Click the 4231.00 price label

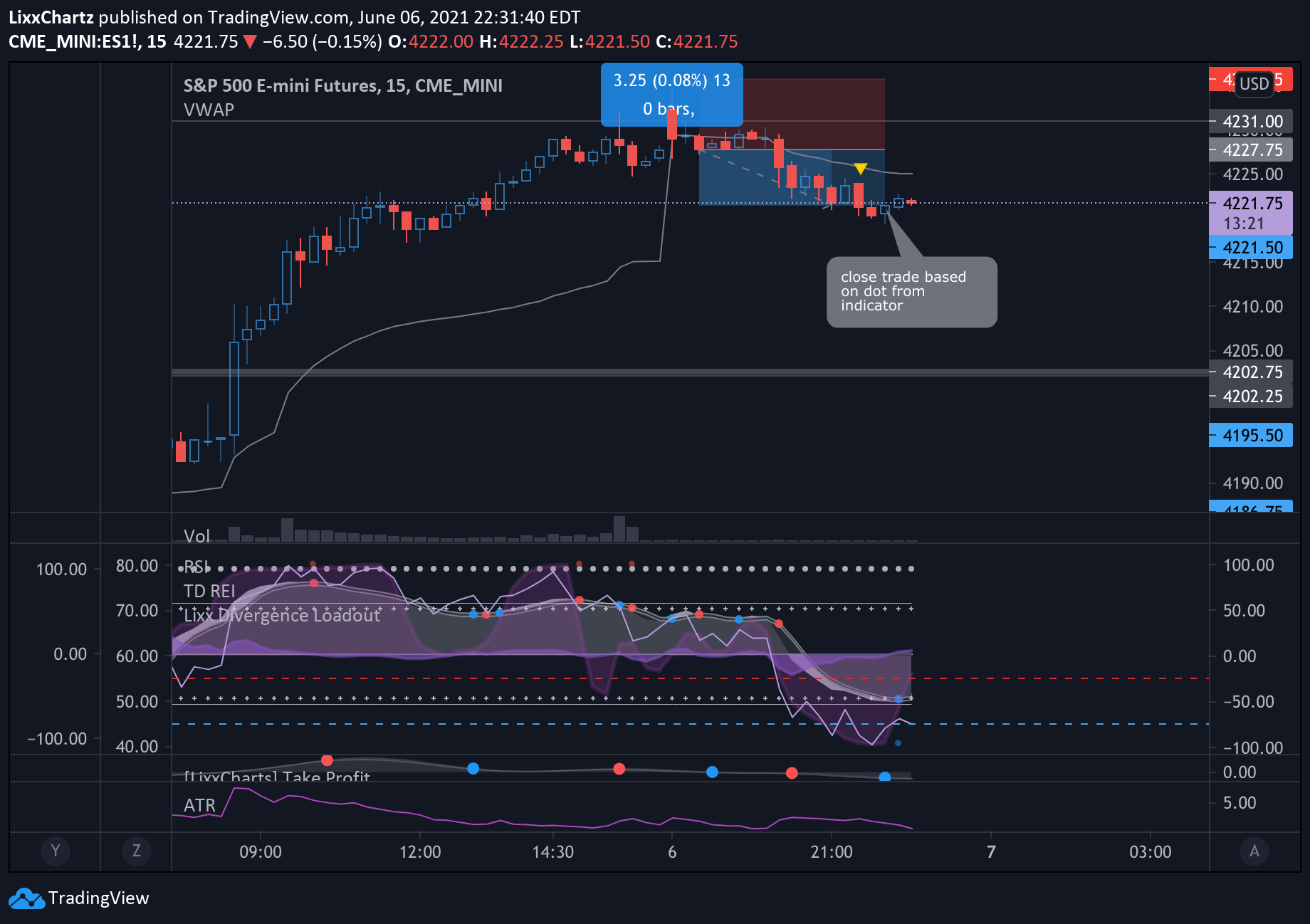(1252, 122)
